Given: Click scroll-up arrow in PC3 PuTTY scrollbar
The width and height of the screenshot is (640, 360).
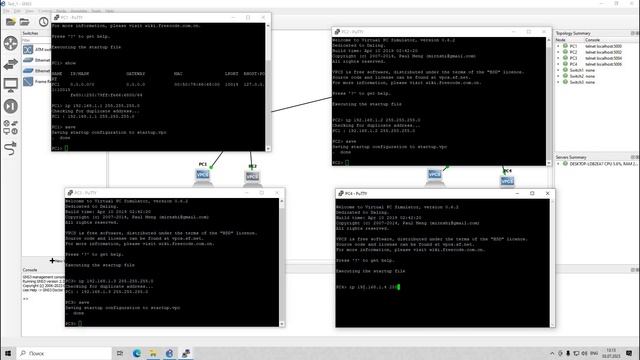Looking at the screenshot, I should click(x=282, y=201).
